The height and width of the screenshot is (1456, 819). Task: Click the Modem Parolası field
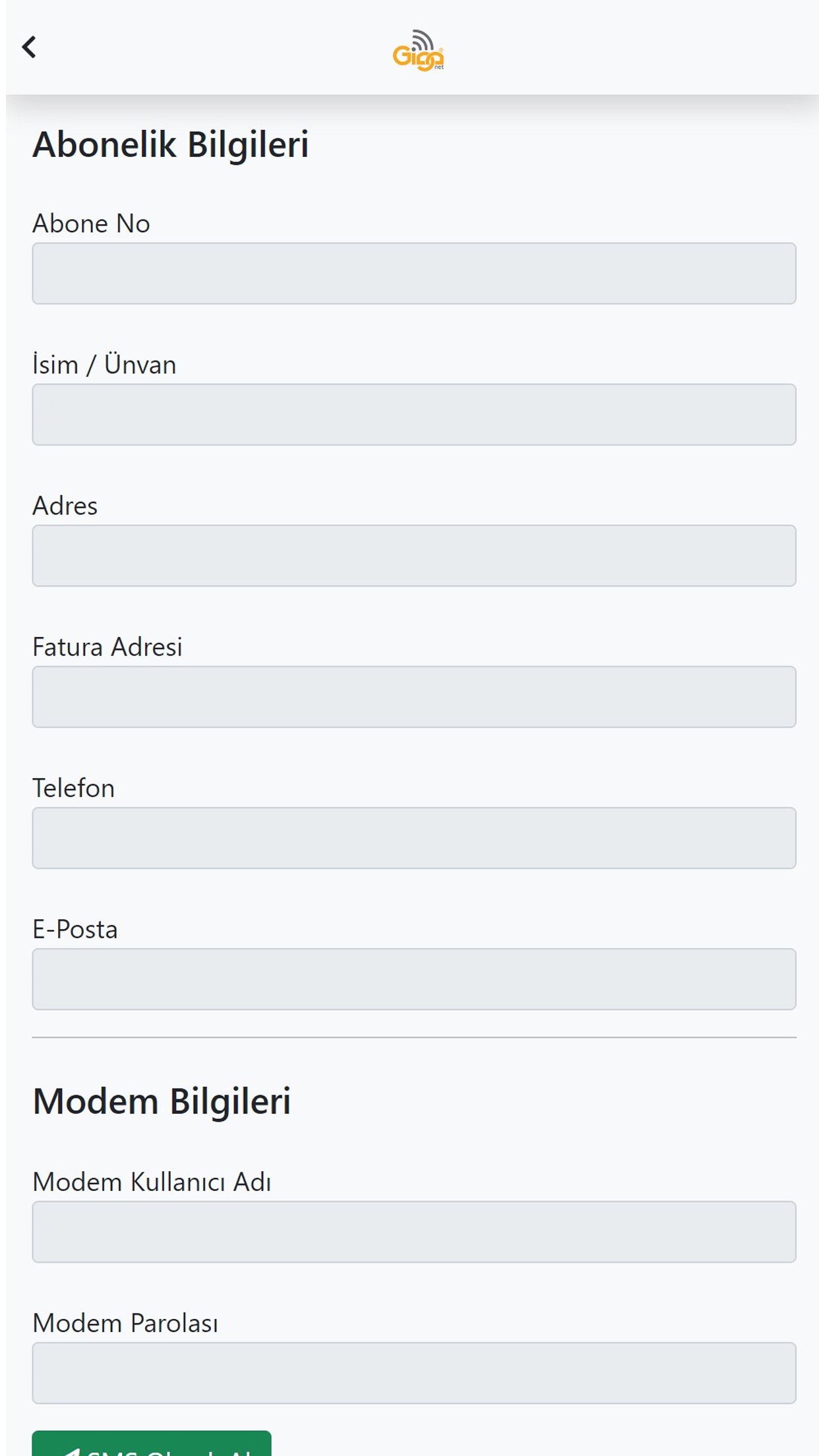[x=413, y=1373]
